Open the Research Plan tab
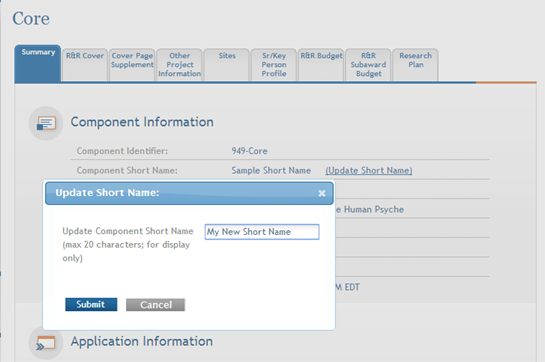The image size is (545, 362). [415, 65]
